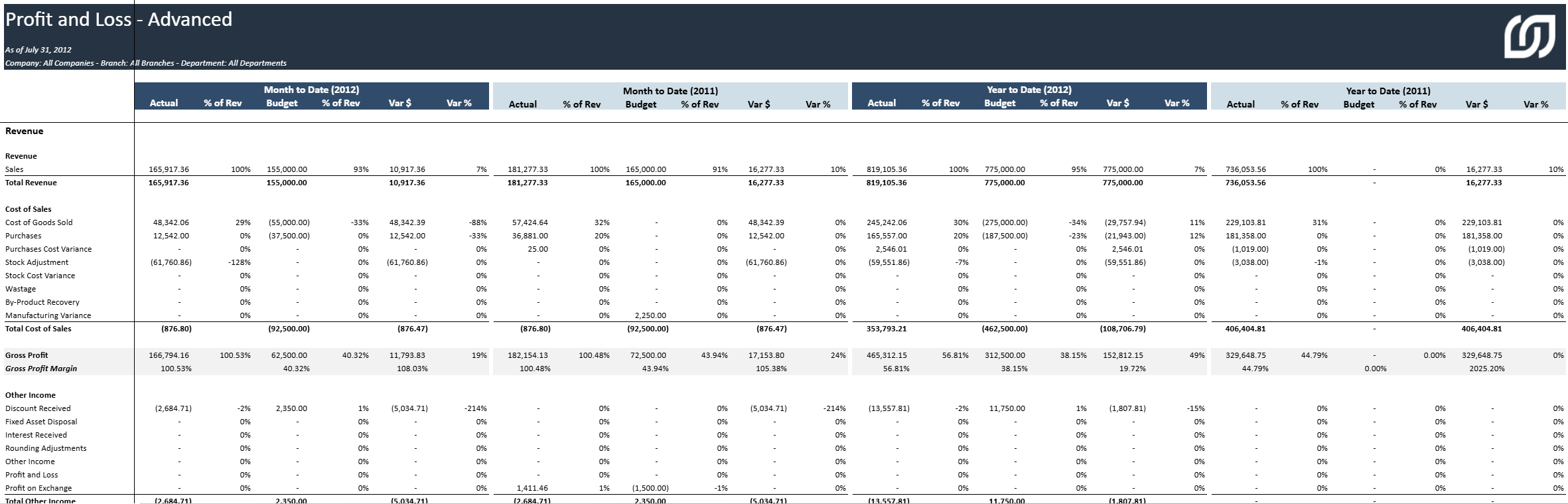Select the "Total Revenue" row label
The image size is (1568, 504).
click(31, 183)
